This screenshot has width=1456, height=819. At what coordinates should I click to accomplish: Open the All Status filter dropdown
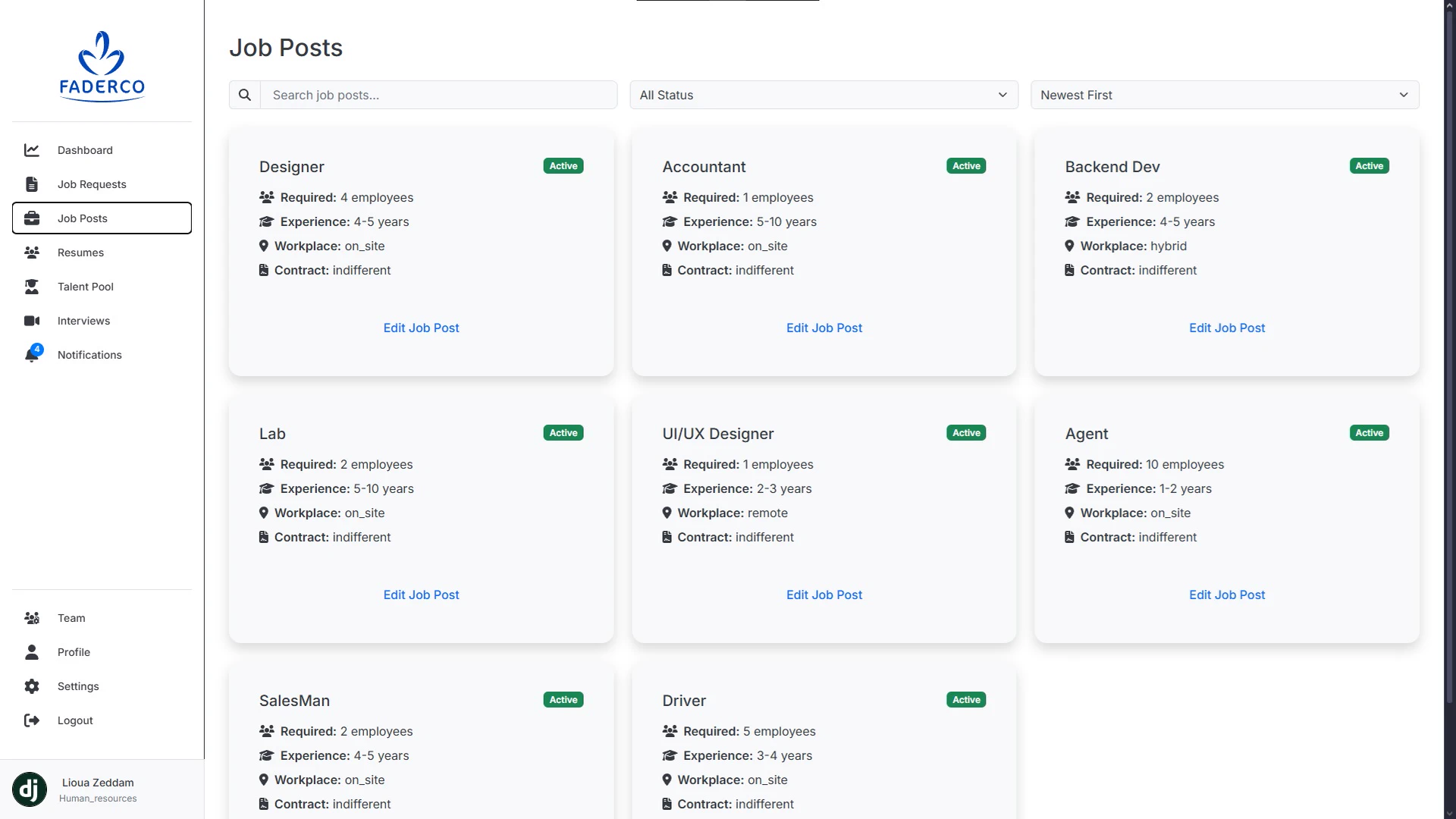pos(824,95)
